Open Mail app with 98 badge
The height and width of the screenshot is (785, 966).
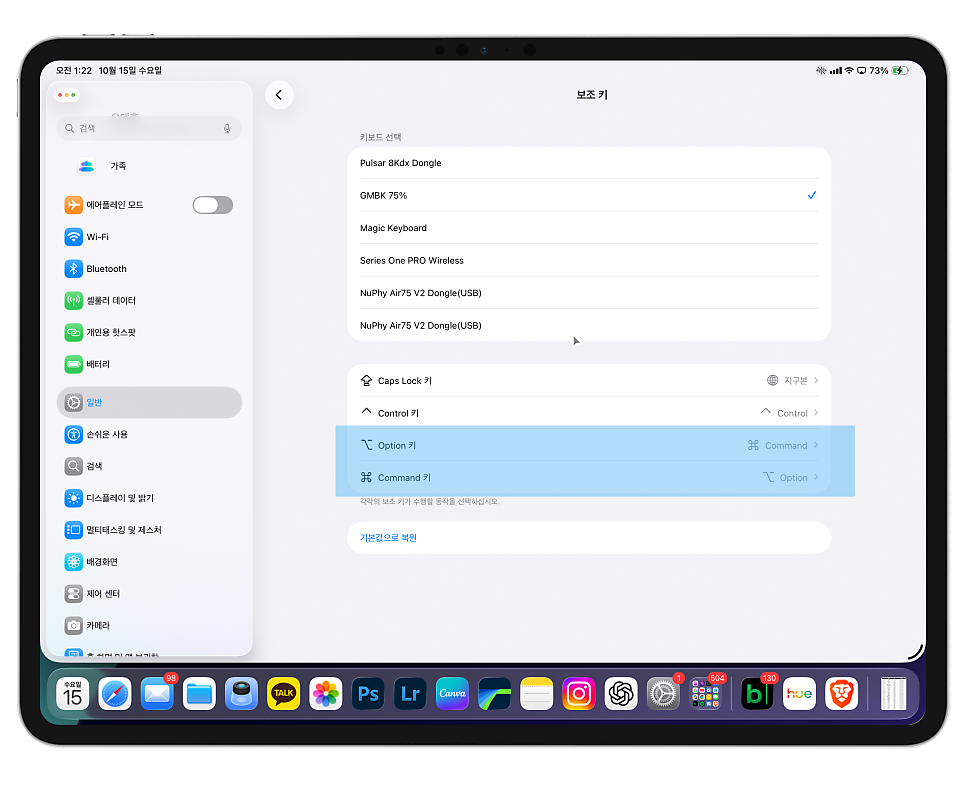(x=157, y=694)
